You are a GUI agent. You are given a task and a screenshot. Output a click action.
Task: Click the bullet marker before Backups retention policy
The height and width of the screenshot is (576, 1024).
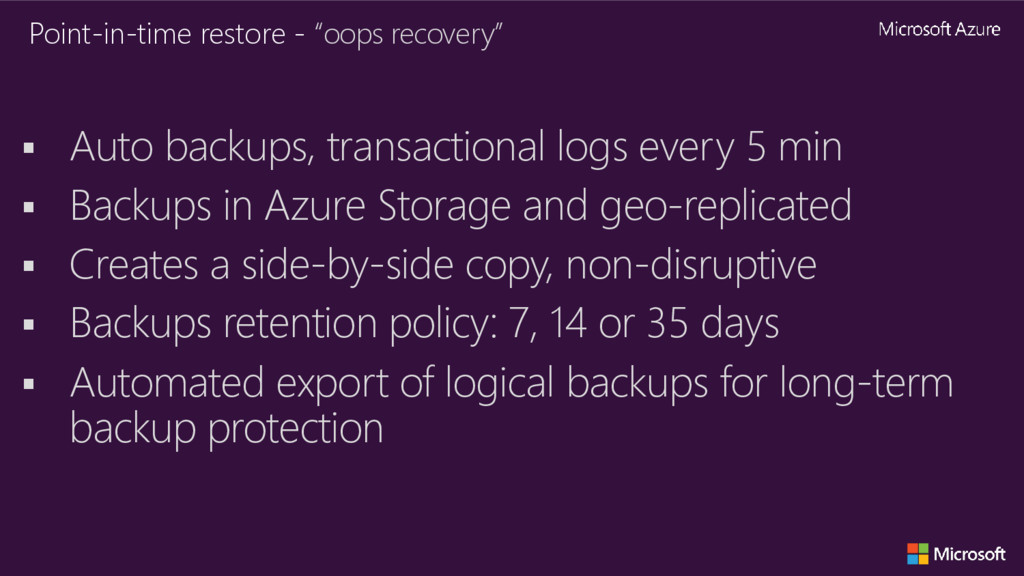coord(29,325)
